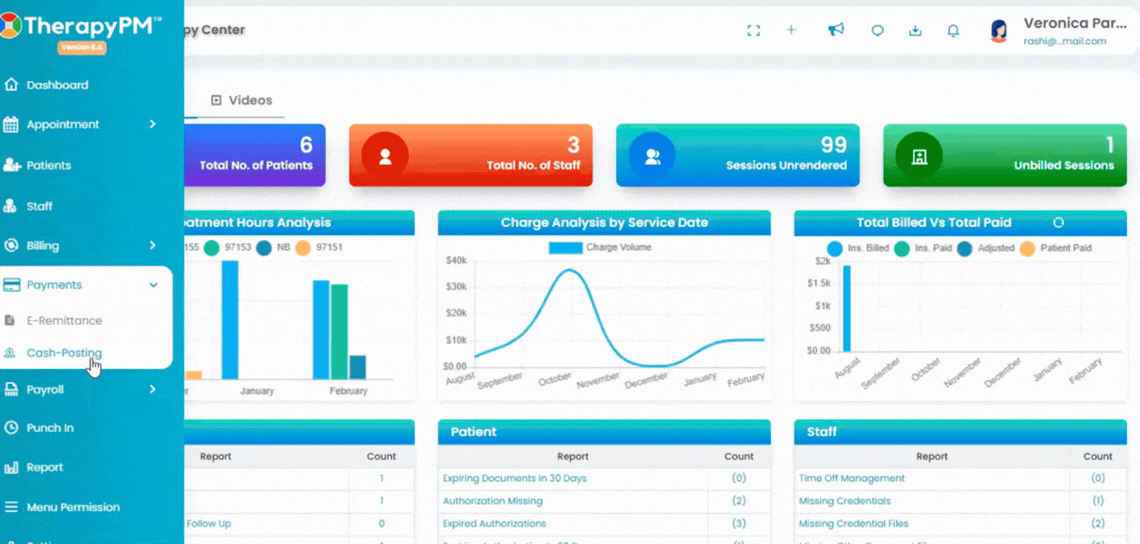Viewport: 1140px width, 544px height.
Task: Click the (1) Missing Credentials count
Action: 1098,501
